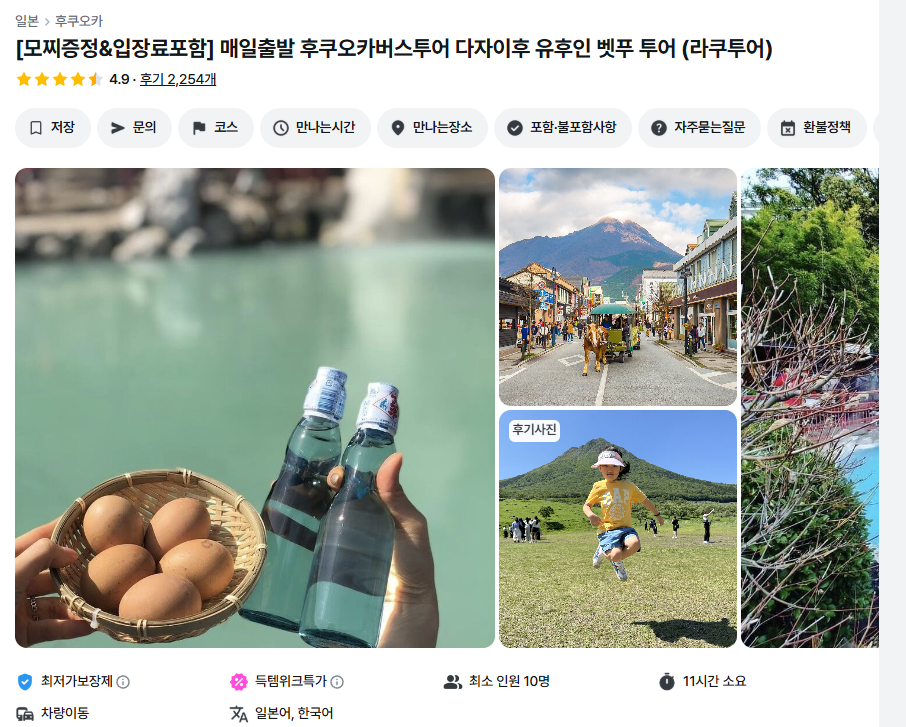Click the star rating beside 4.9
The height and width of the screenshot is (727, 906).
click(60, 79)
